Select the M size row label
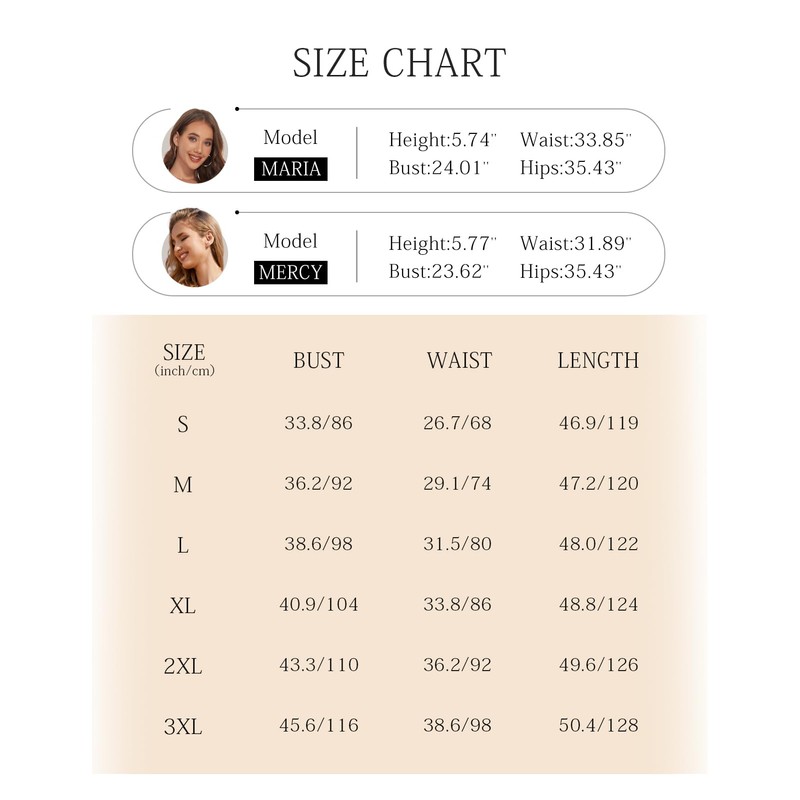This screenshot has width=800, height=800. tap(183, 485)
